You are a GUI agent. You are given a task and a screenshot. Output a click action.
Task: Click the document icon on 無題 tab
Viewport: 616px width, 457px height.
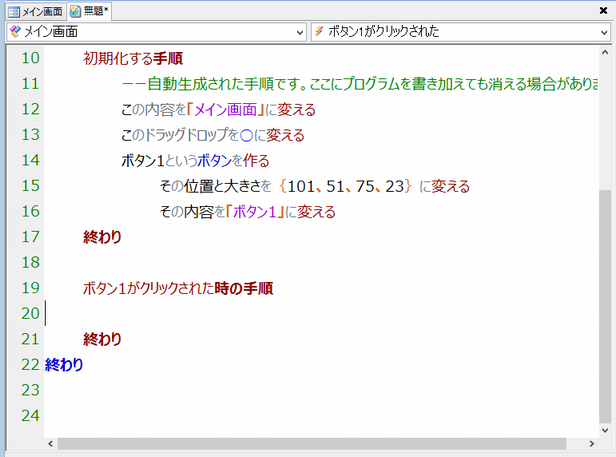click(76, 10)
